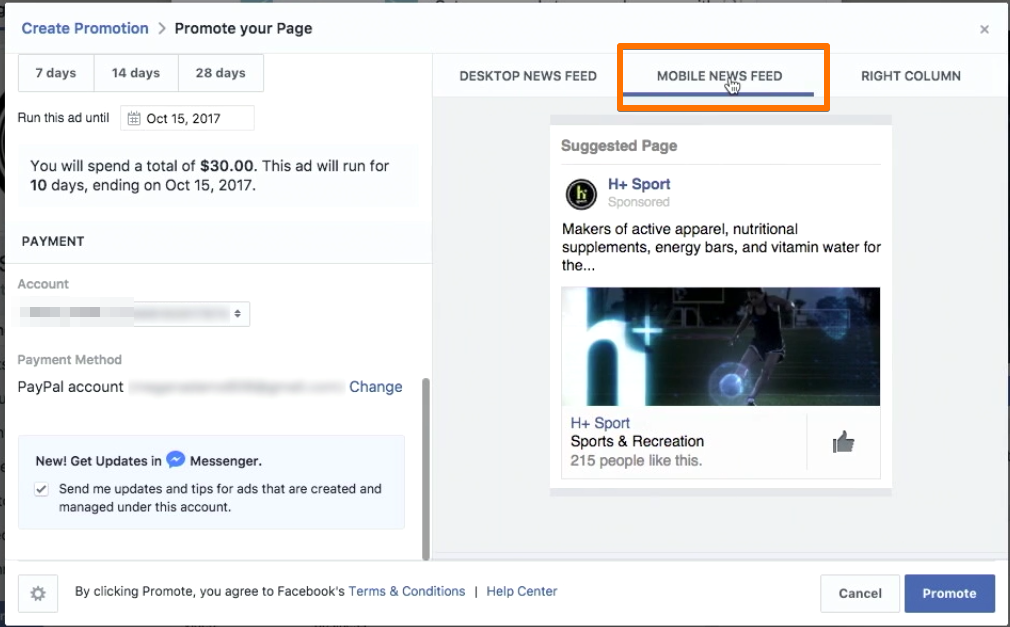This screenshot has width=1010, height=627.
Task: Click the 'Suggested Page' heading
Action: (619, 146)
